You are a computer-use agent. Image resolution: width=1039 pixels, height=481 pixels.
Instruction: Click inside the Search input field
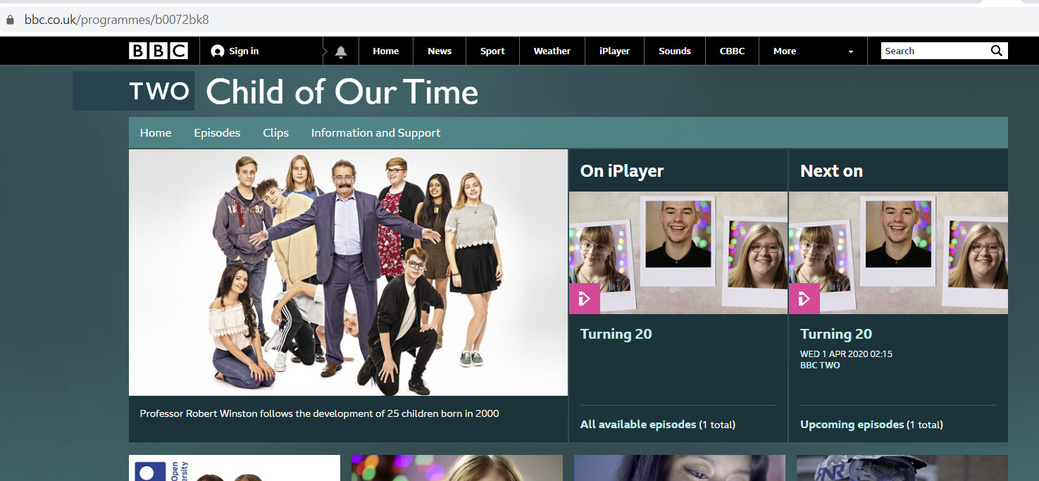point(934,51)
